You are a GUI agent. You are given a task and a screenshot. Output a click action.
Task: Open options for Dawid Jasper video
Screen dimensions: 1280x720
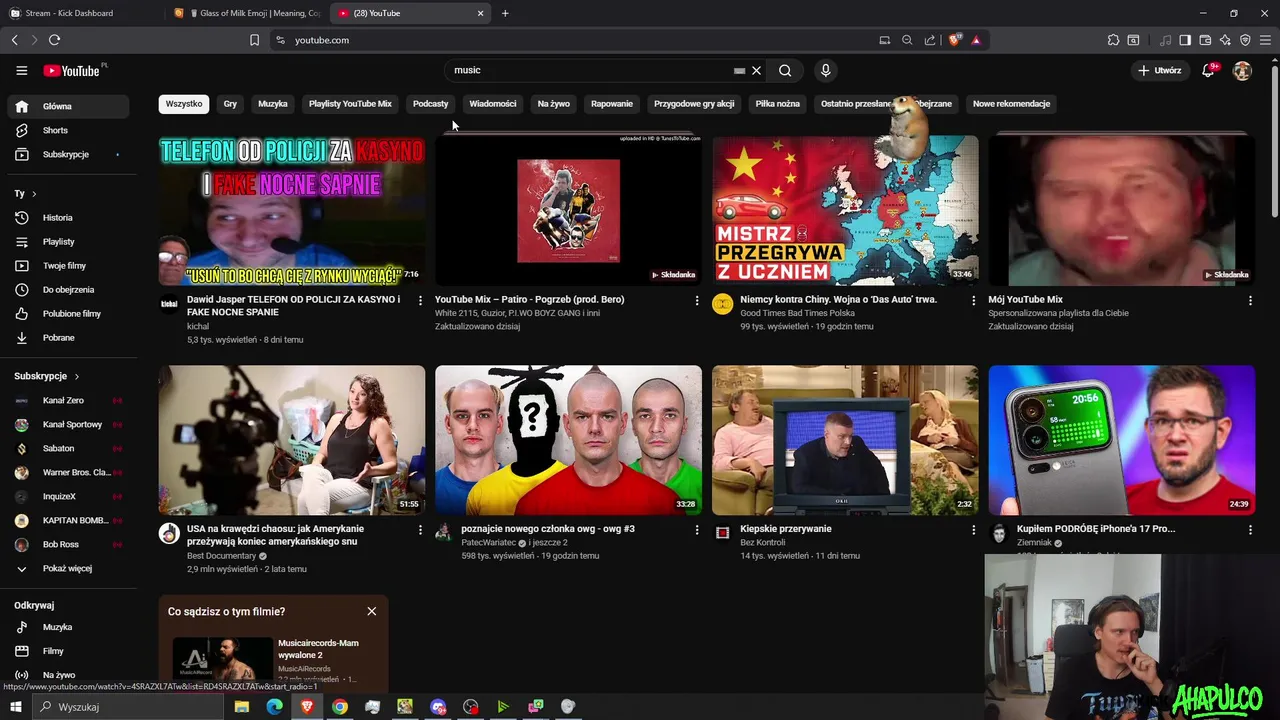(x=420, y=300)
